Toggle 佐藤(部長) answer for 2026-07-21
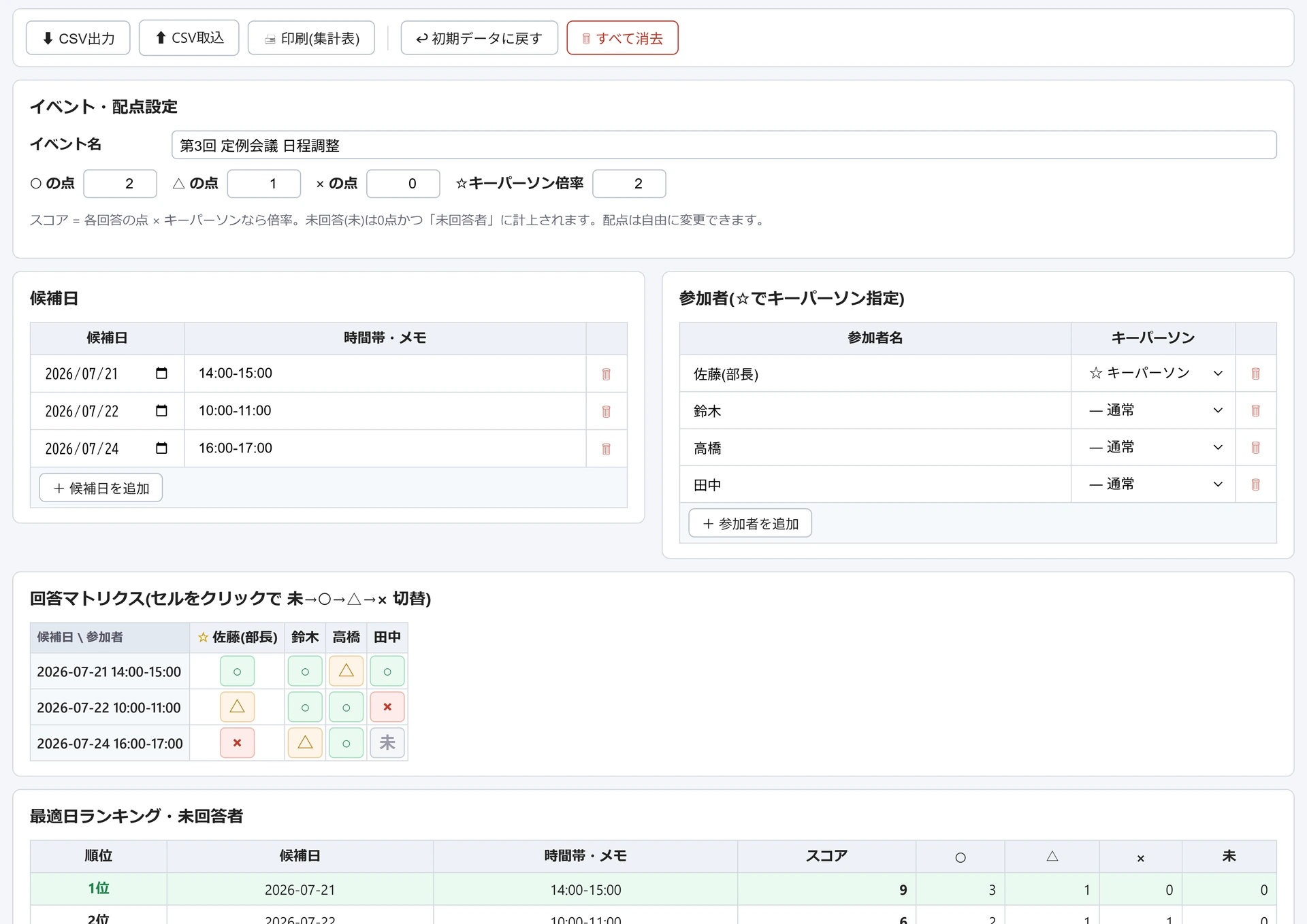 [237, 672]
